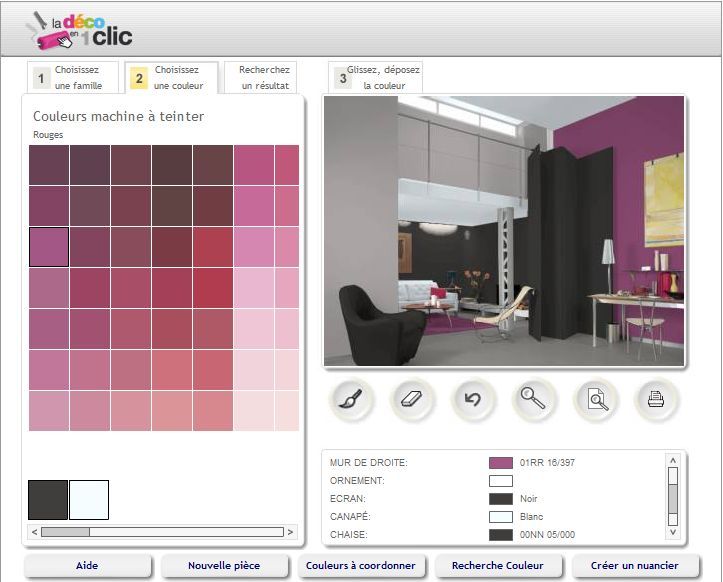Click the 'la déco en 1 clic' logo
Viewport: 723px width, 582px height.
tap(80, 30)
